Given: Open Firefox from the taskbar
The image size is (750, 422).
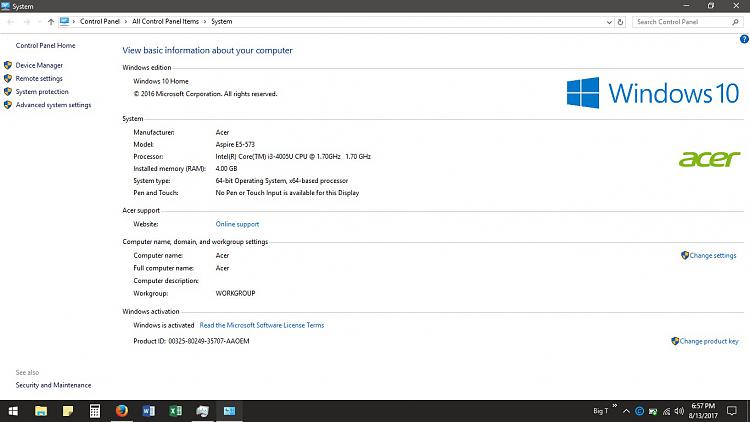Looking at the screenshot, I should point(122,411).
